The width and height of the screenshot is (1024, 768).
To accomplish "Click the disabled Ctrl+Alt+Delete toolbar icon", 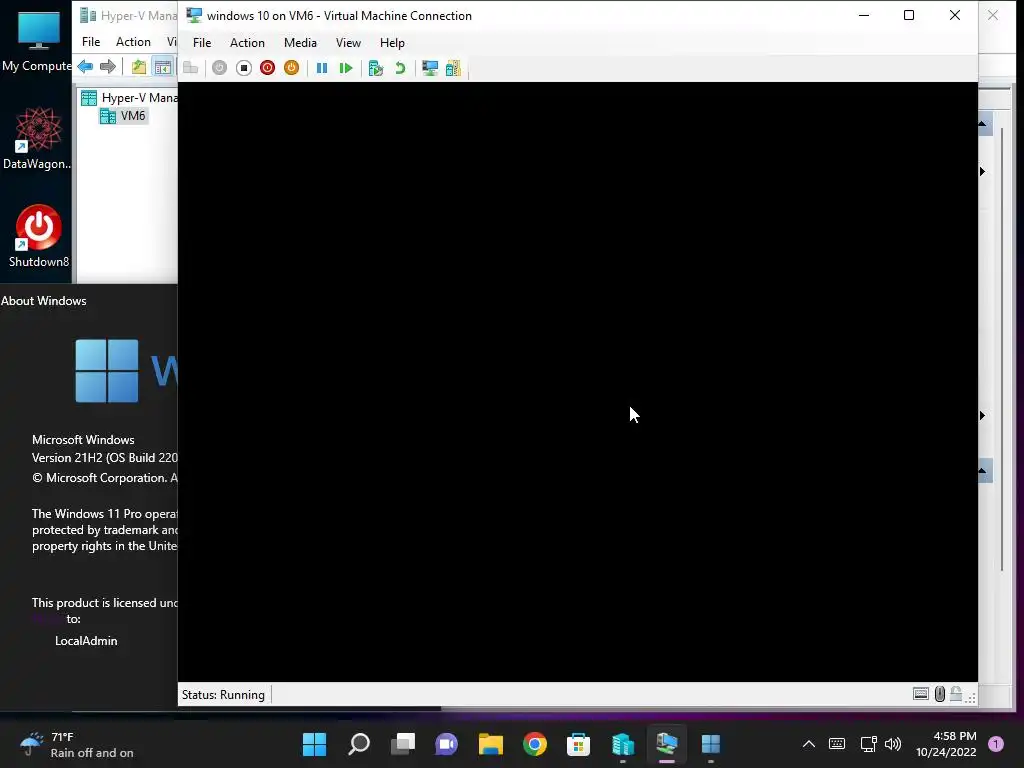I will point(190,68).
